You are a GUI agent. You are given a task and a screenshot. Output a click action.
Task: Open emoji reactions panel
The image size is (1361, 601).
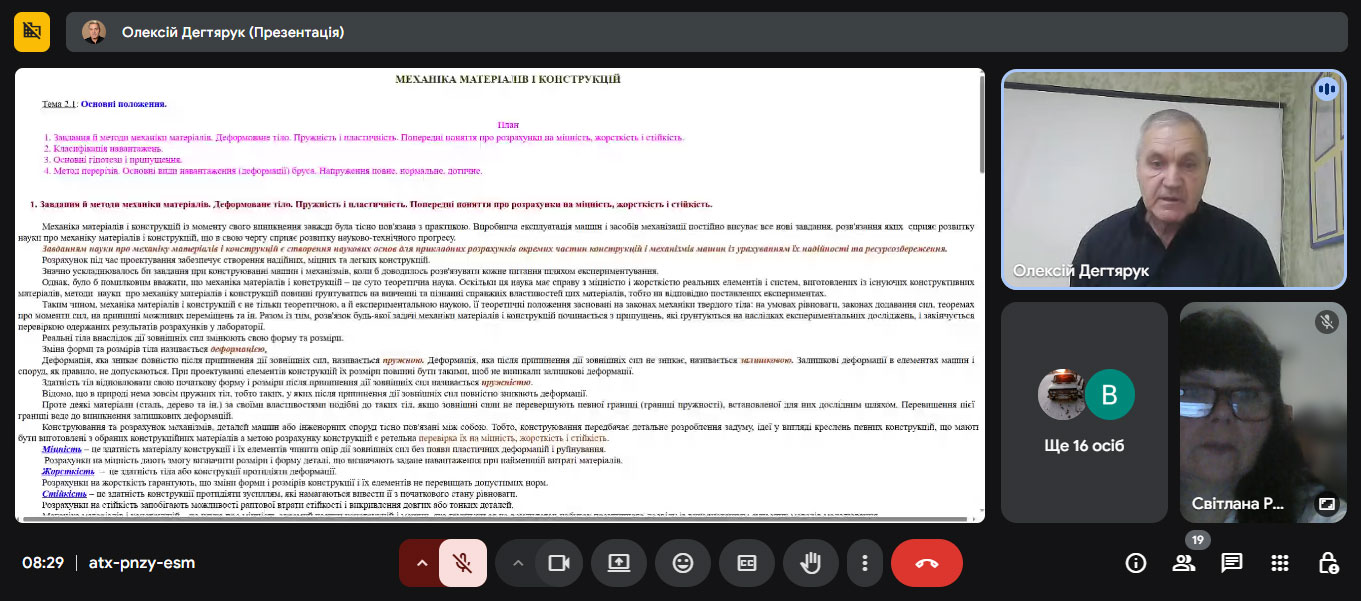[x=683, y=563]
